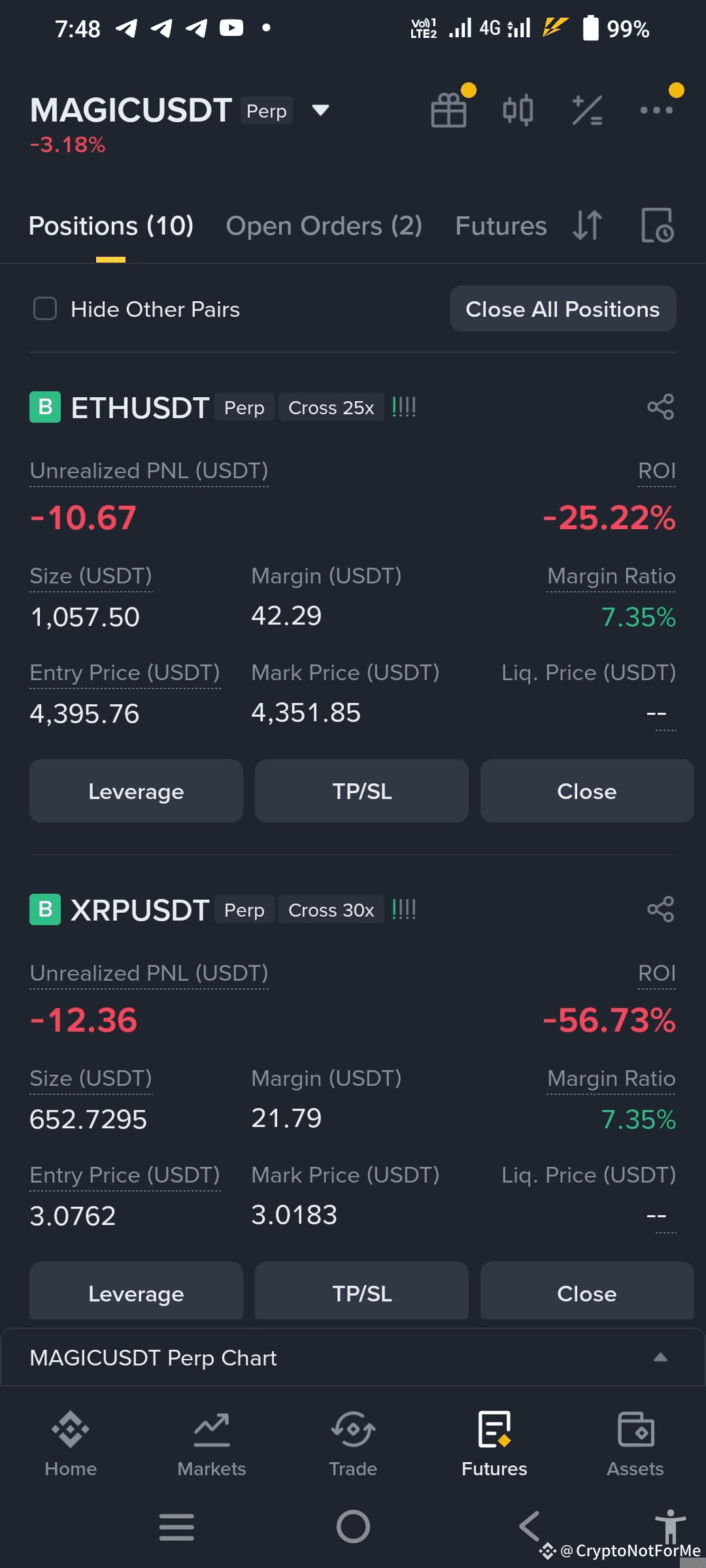The image size is (706, 1568).
Task: Click Close All Positions button
Action: (x=563, y=309)
